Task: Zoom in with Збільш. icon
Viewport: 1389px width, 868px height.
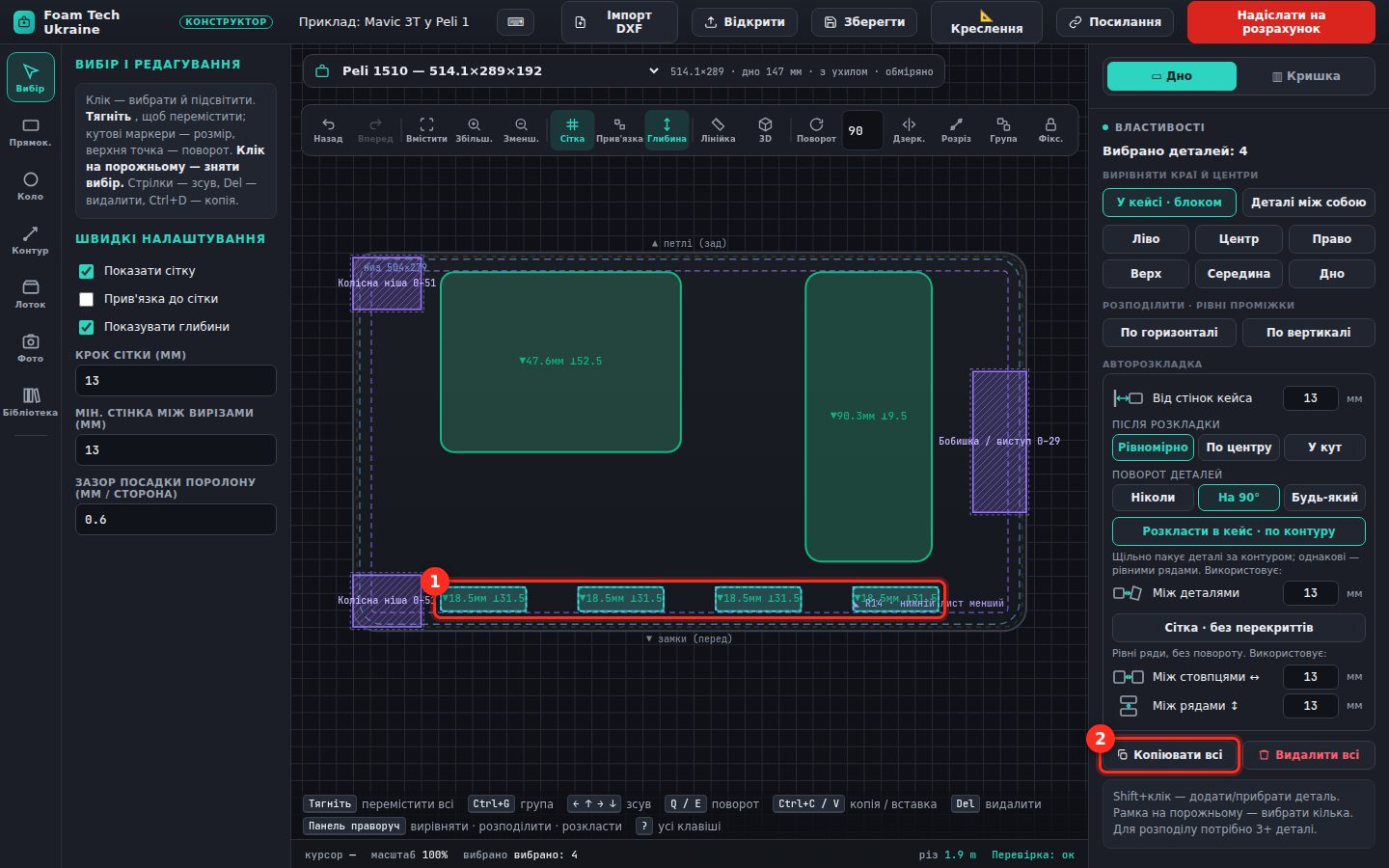Action: tap(474, 130)
